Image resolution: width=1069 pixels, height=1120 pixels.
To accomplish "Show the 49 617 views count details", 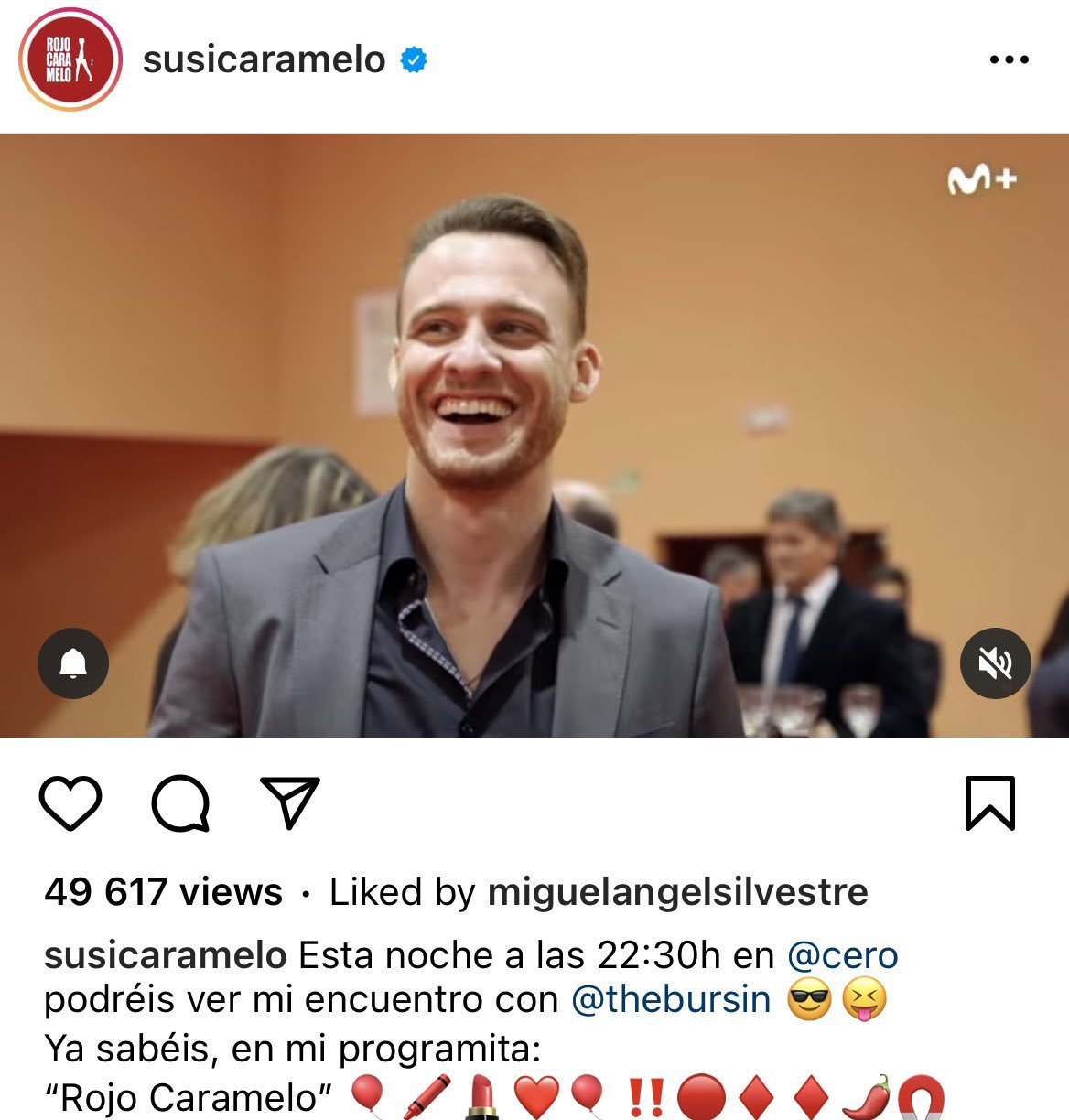I will [164, 891].
